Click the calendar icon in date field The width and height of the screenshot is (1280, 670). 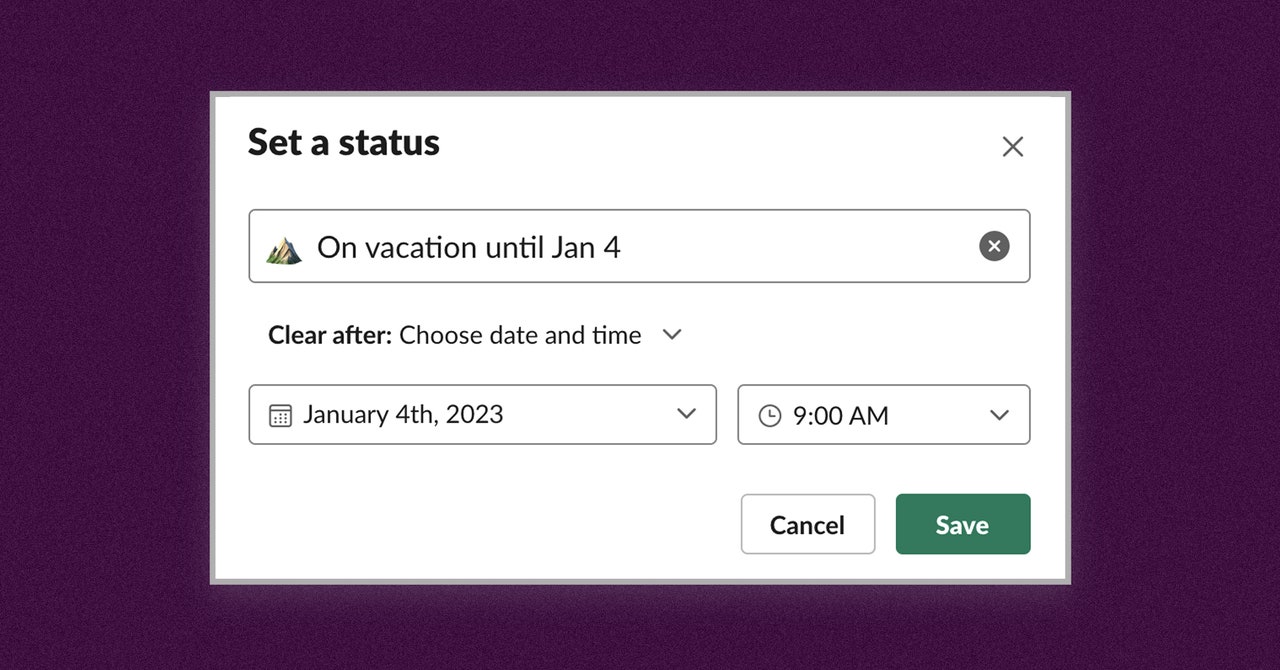(280, 415)
